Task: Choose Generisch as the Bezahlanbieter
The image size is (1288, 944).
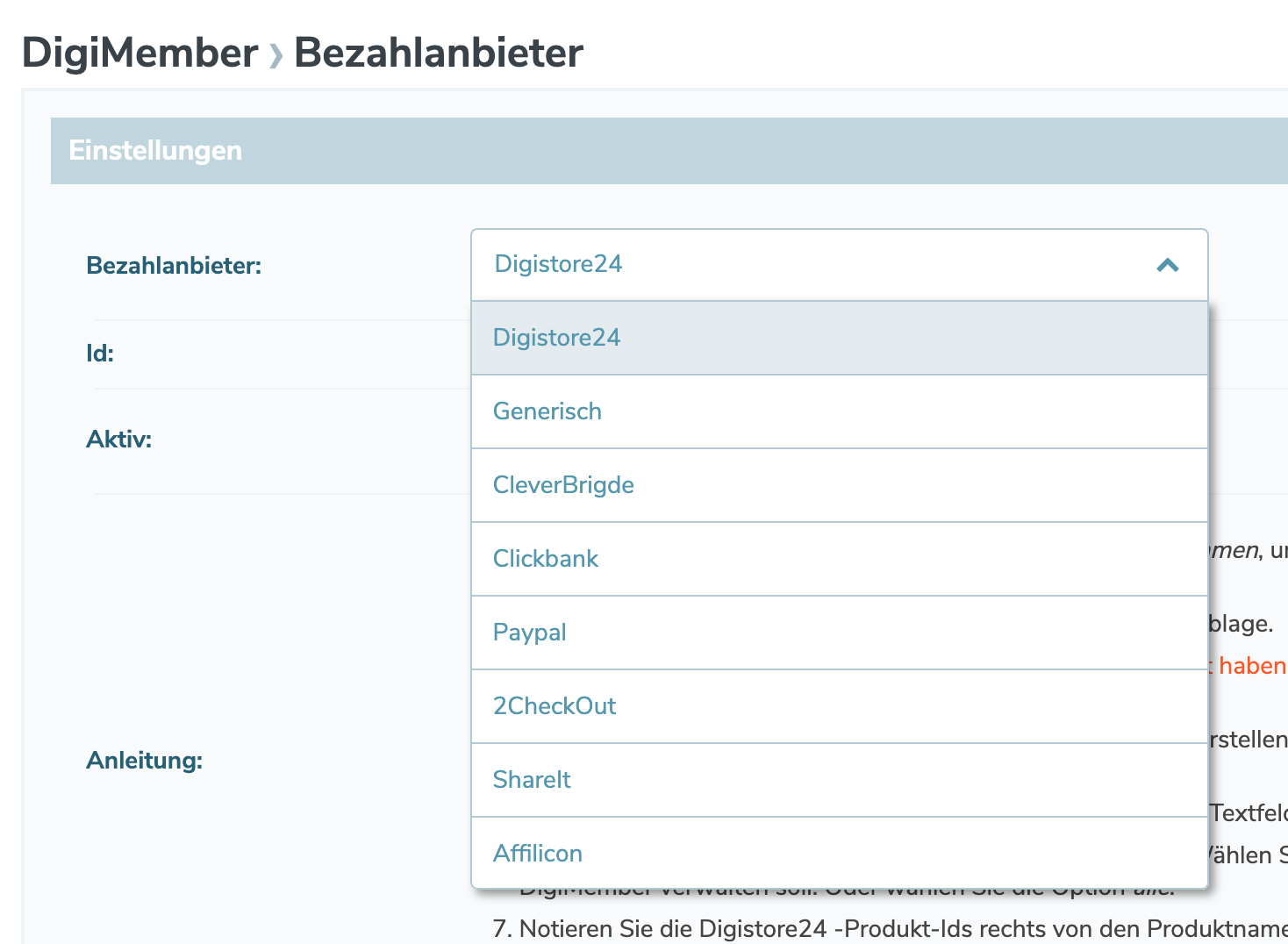Action: pos(547,411)
